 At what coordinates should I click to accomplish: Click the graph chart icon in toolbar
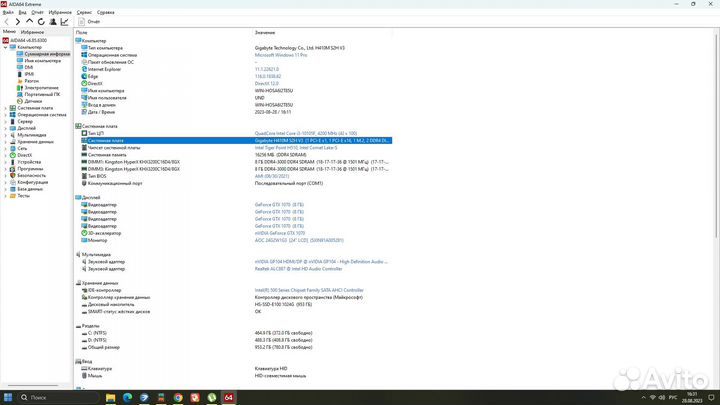[66, 21]
